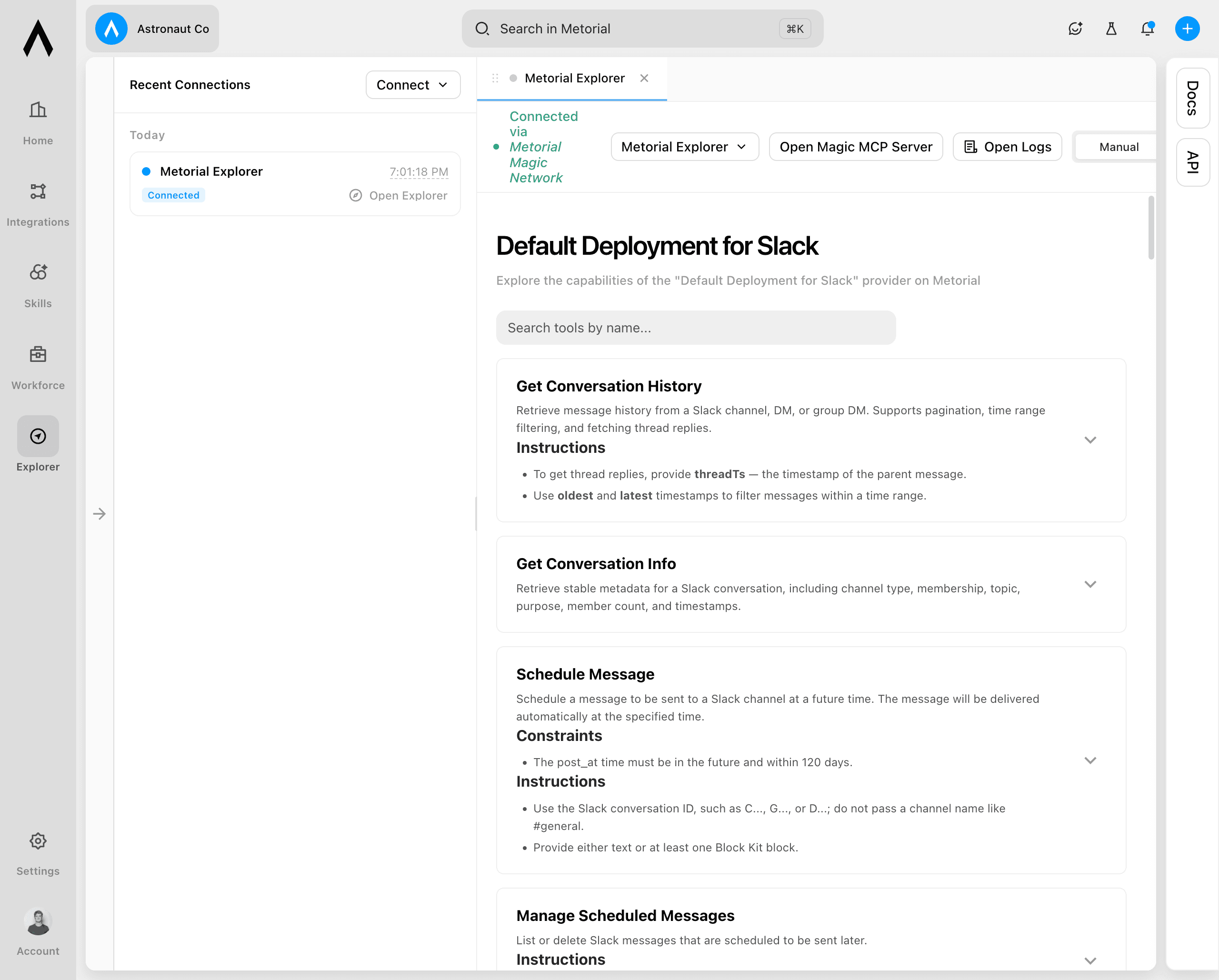Screen dimensions: 1219x980
Task: Click the Open Logs button
Action: point(1007,147)
